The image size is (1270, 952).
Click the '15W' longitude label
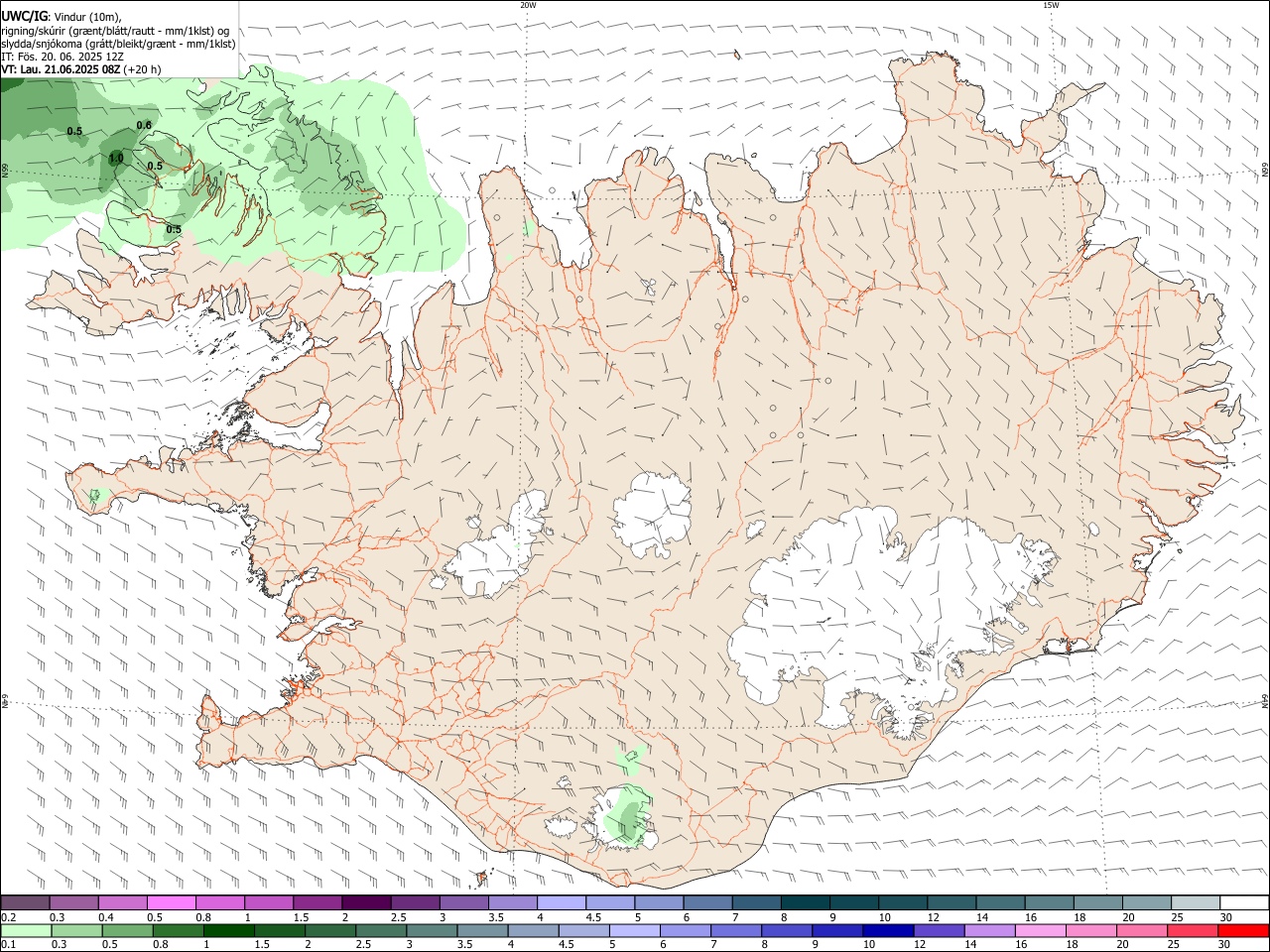point(1051,5)
